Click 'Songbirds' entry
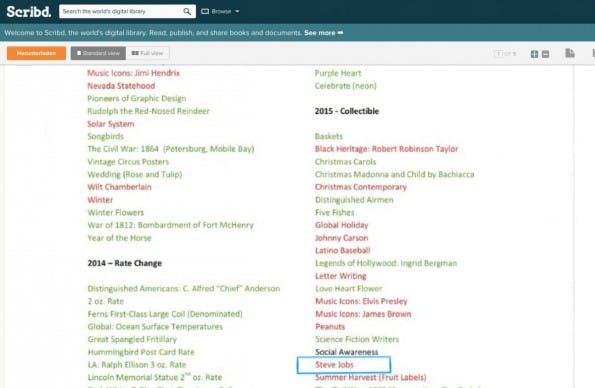This screenshot has width=595, height=388. tap(105, 136)
